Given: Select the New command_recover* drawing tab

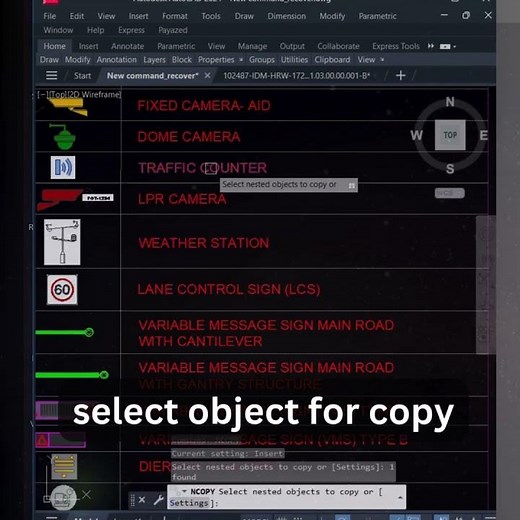Looking at the screenshot, I should click(152, 76).
